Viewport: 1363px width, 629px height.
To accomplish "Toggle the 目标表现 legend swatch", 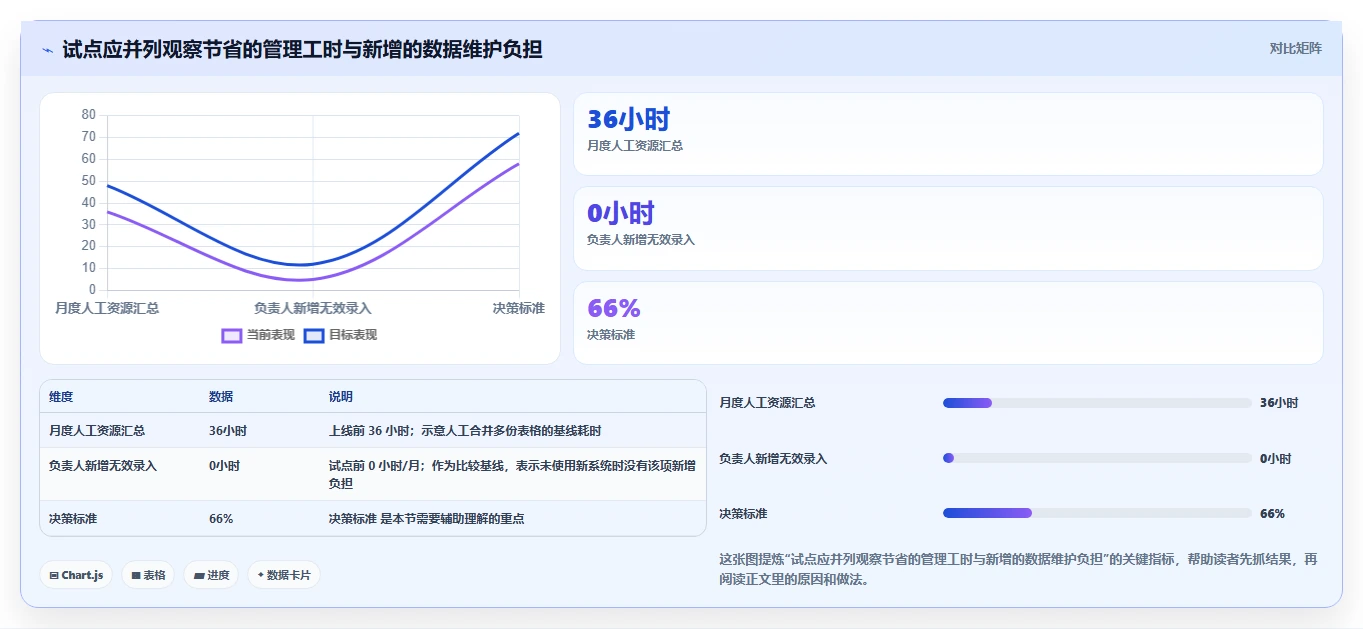I will click(x=314, y=336).
